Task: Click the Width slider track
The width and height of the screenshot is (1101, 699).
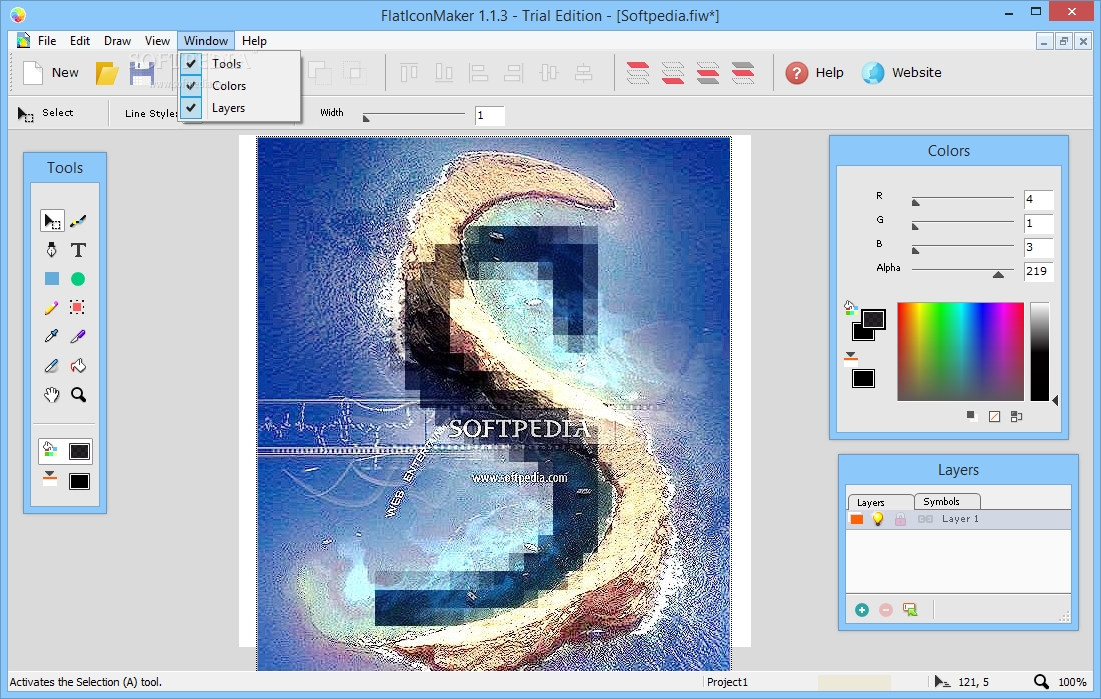Action: (x=414, y=114)
